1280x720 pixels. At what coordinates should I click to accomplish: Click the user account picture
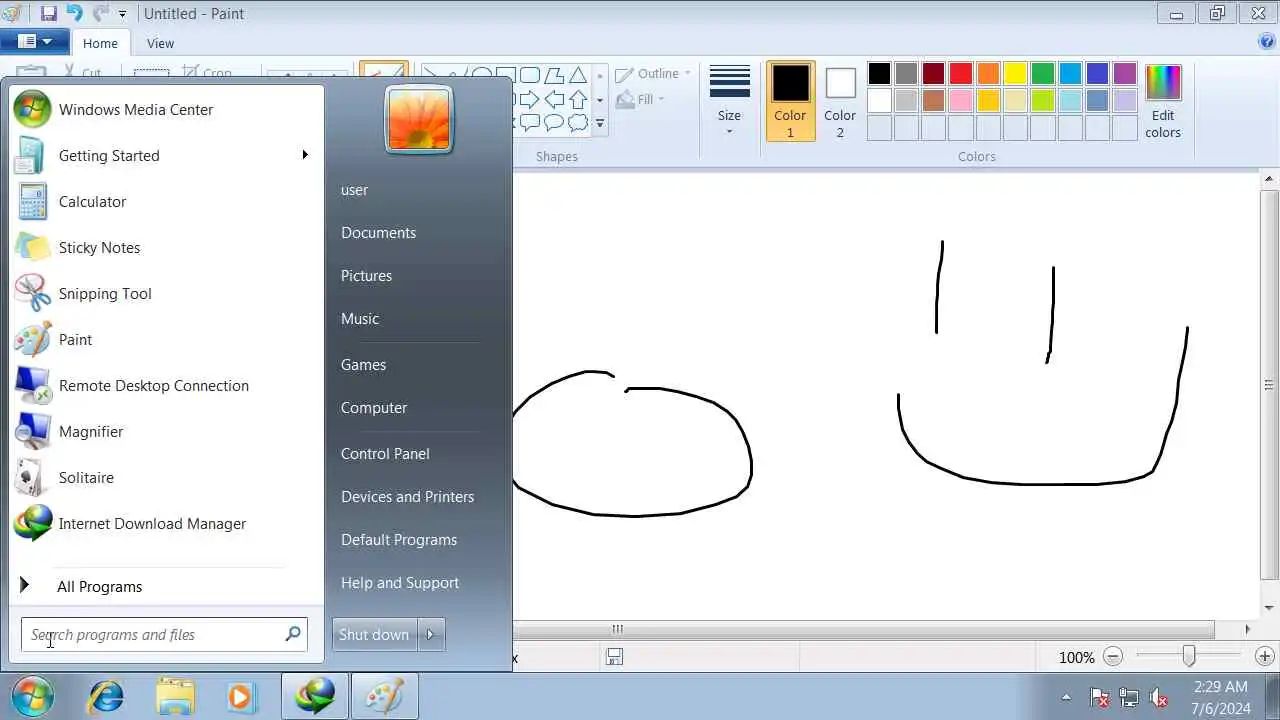click(419, 120)
